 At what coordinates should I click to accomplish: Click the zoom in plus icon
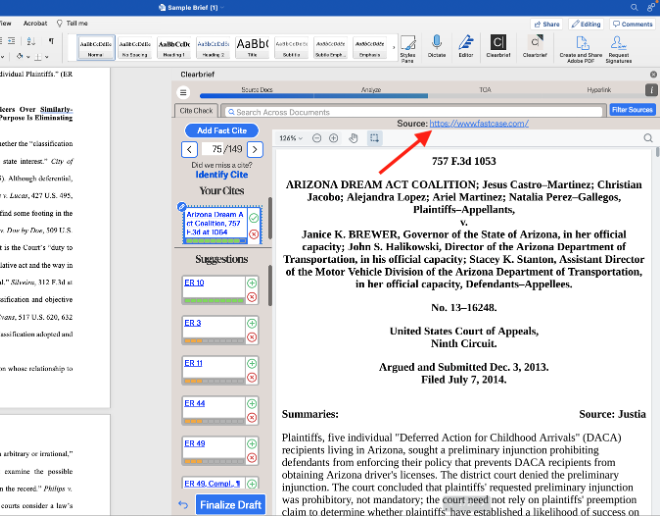(334, 138)
